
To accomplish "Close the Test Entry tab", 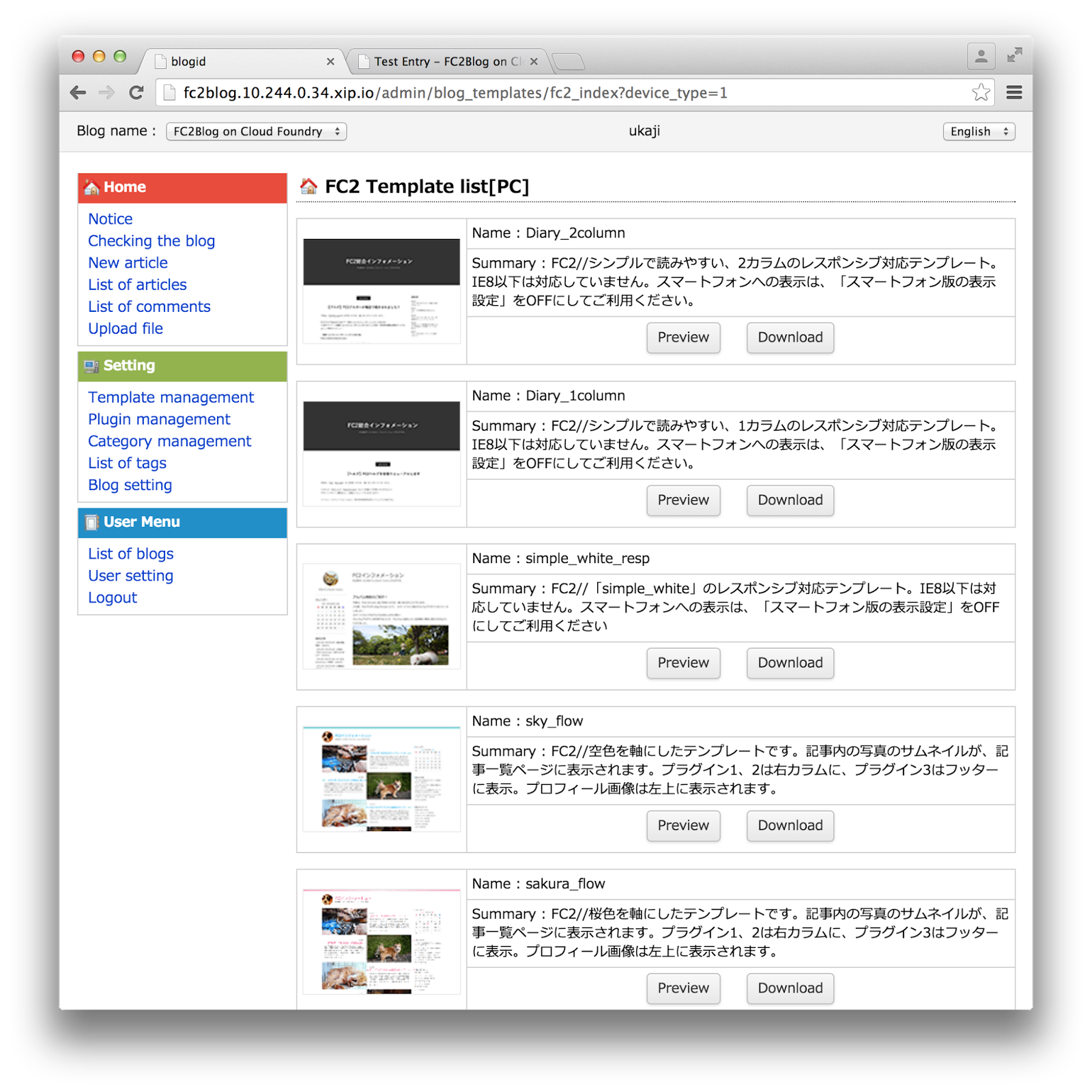I will 534,61.
